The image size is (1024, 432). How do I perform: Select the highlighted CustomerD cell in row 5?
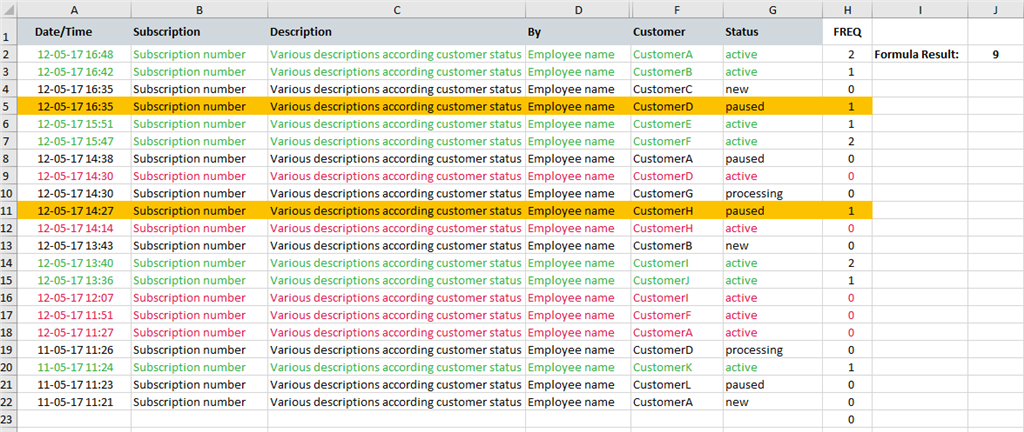[677, 106]
